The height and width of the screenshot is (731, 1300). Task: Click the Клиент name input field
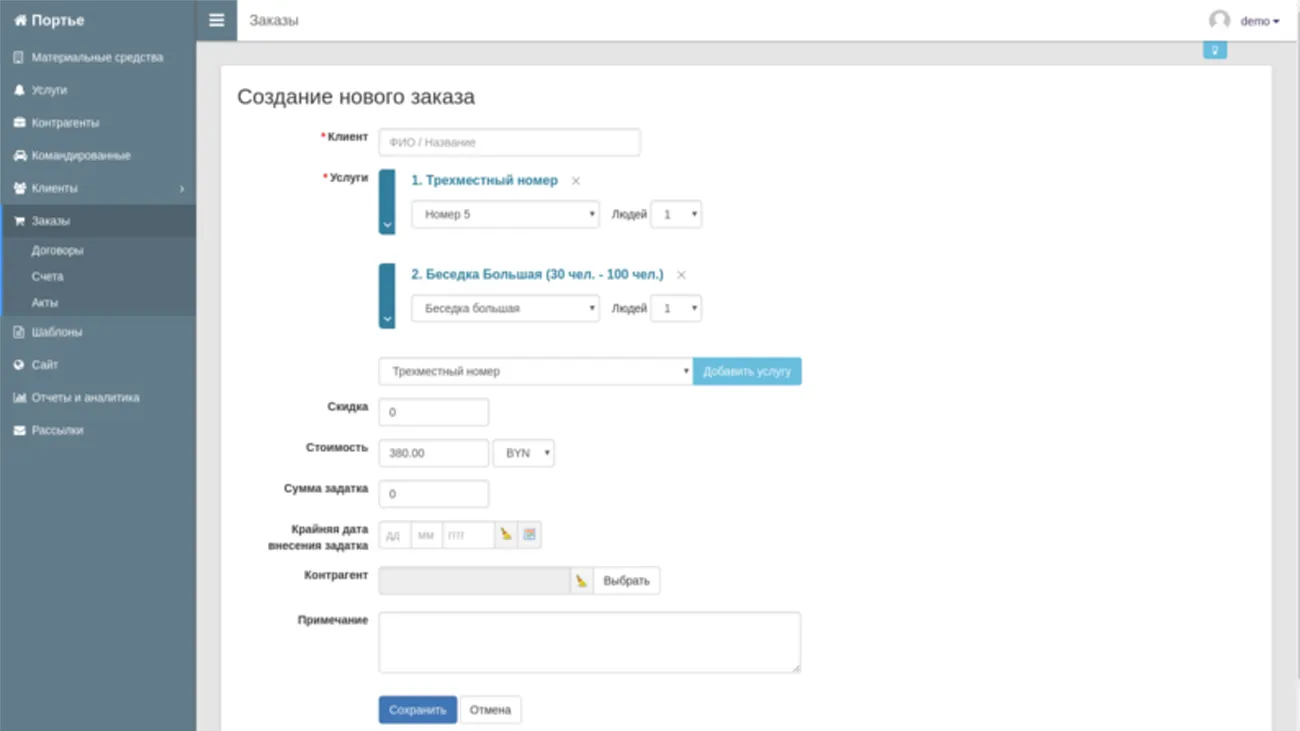(x=509, y=143)
